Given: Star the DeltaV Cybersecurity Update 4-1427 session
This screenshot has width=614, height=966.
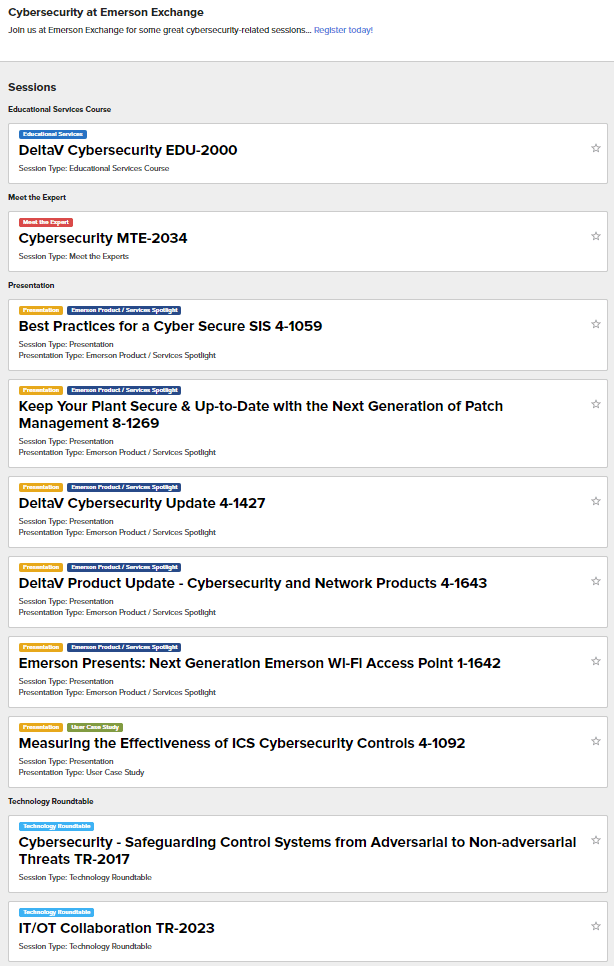Looking at the screenshot, I should coord(596,501).
